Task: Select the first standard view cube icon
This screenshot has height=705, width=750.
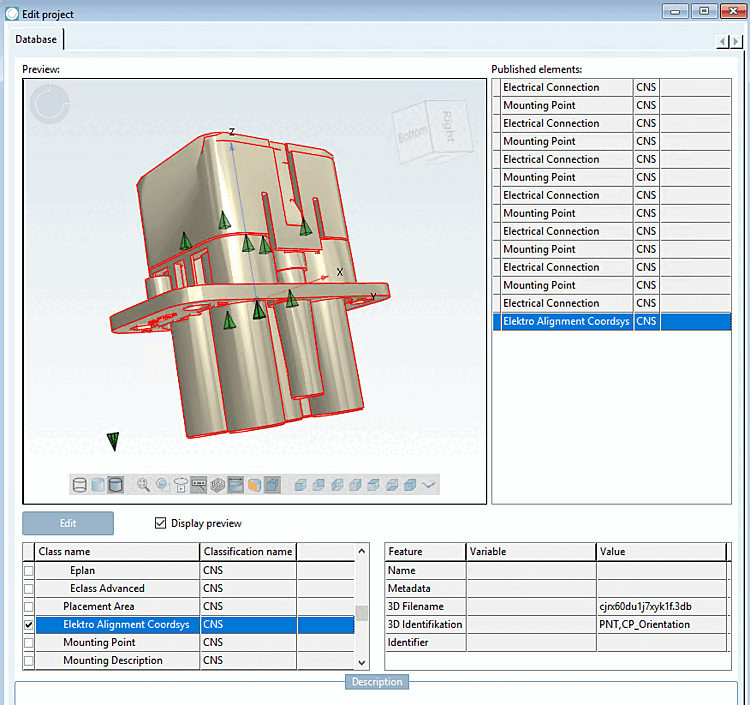Action: (300, 485)
